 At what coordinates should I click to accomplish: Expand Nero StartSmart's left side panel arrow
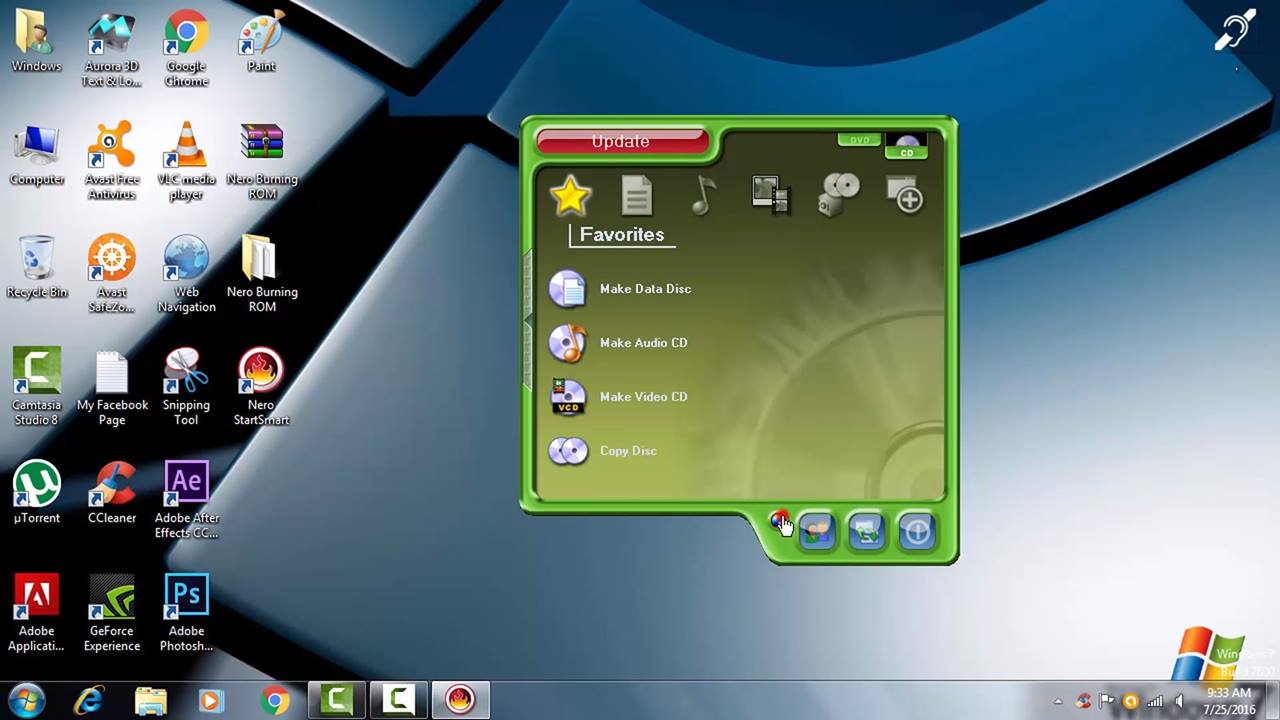527,318
